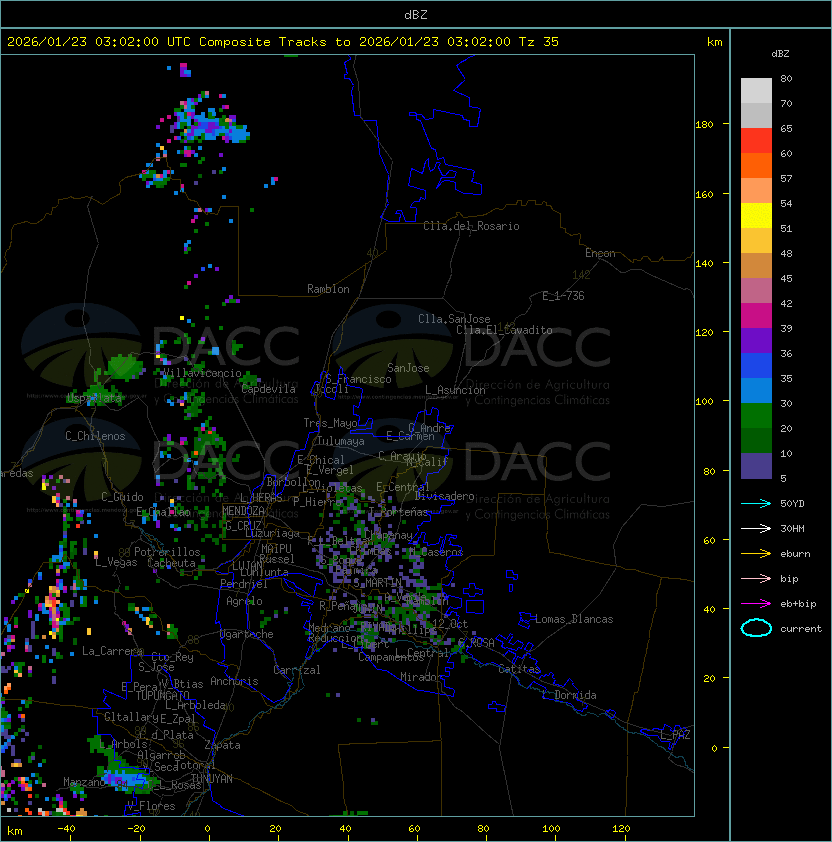Click the L_Vegas map label
832x842 pixels.
116,562
